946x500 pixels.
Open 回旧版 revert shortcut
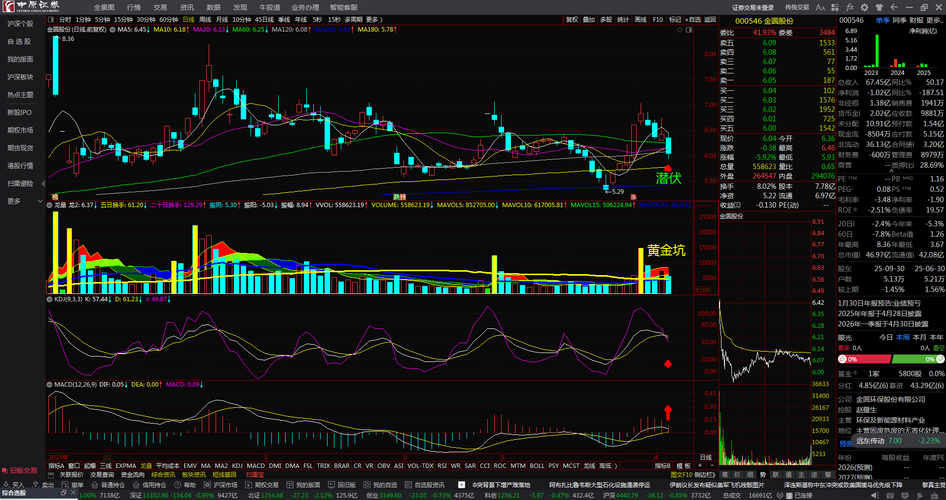[343, 485]
